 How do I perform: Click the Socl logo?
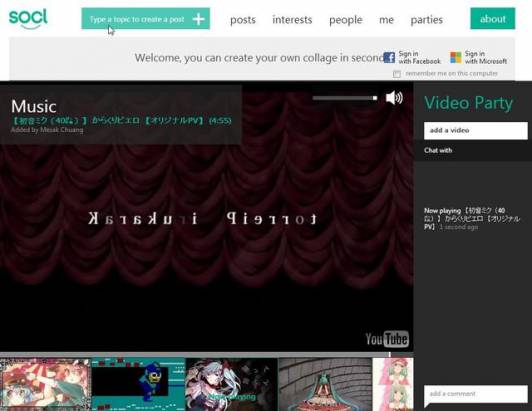coord(28,19)
